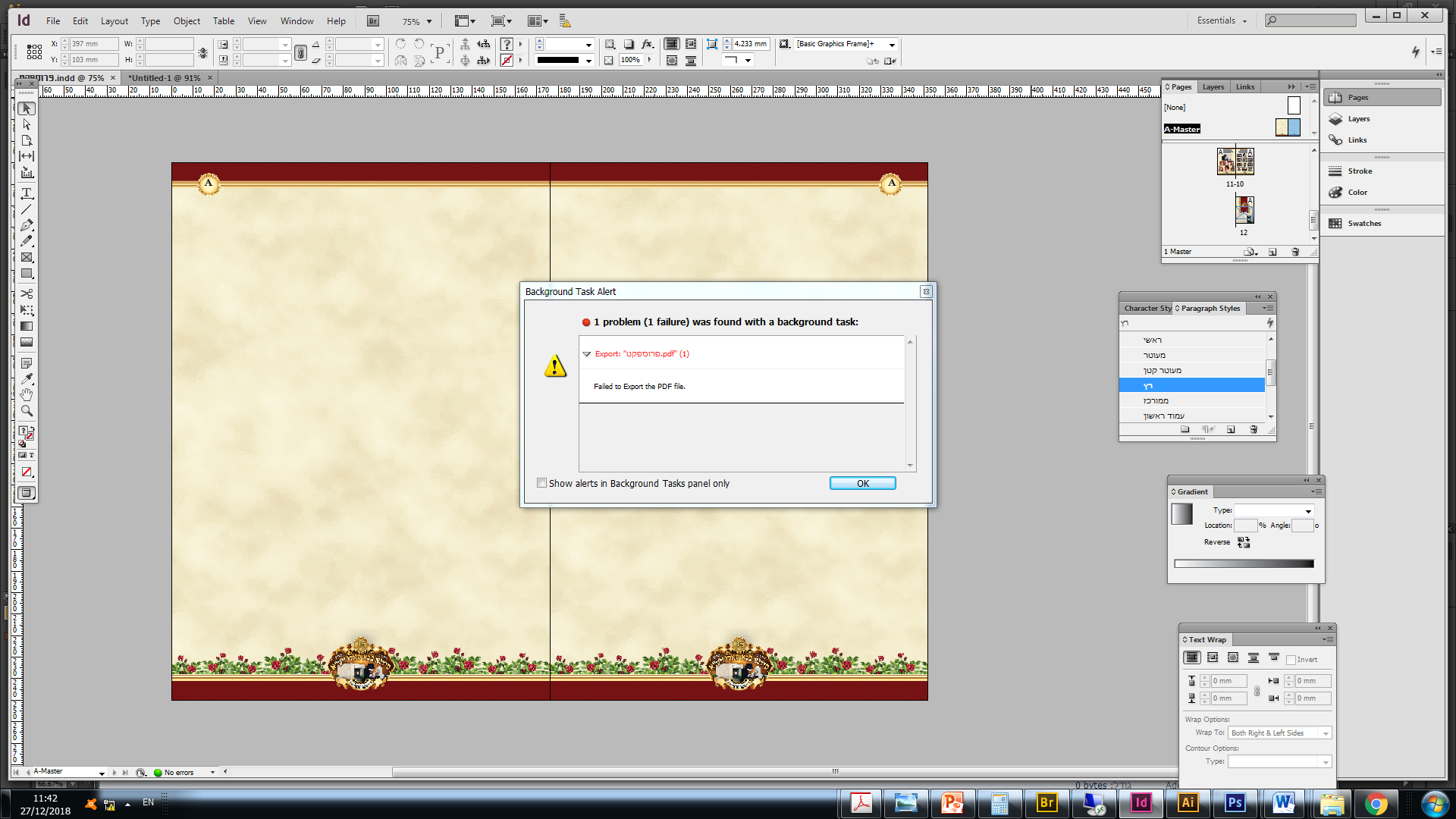The width and height of the screenshot is (1456, 819).
Task: Toggle the Invert checkbox in Text Wrap
Action: [x=1291, y=660]
